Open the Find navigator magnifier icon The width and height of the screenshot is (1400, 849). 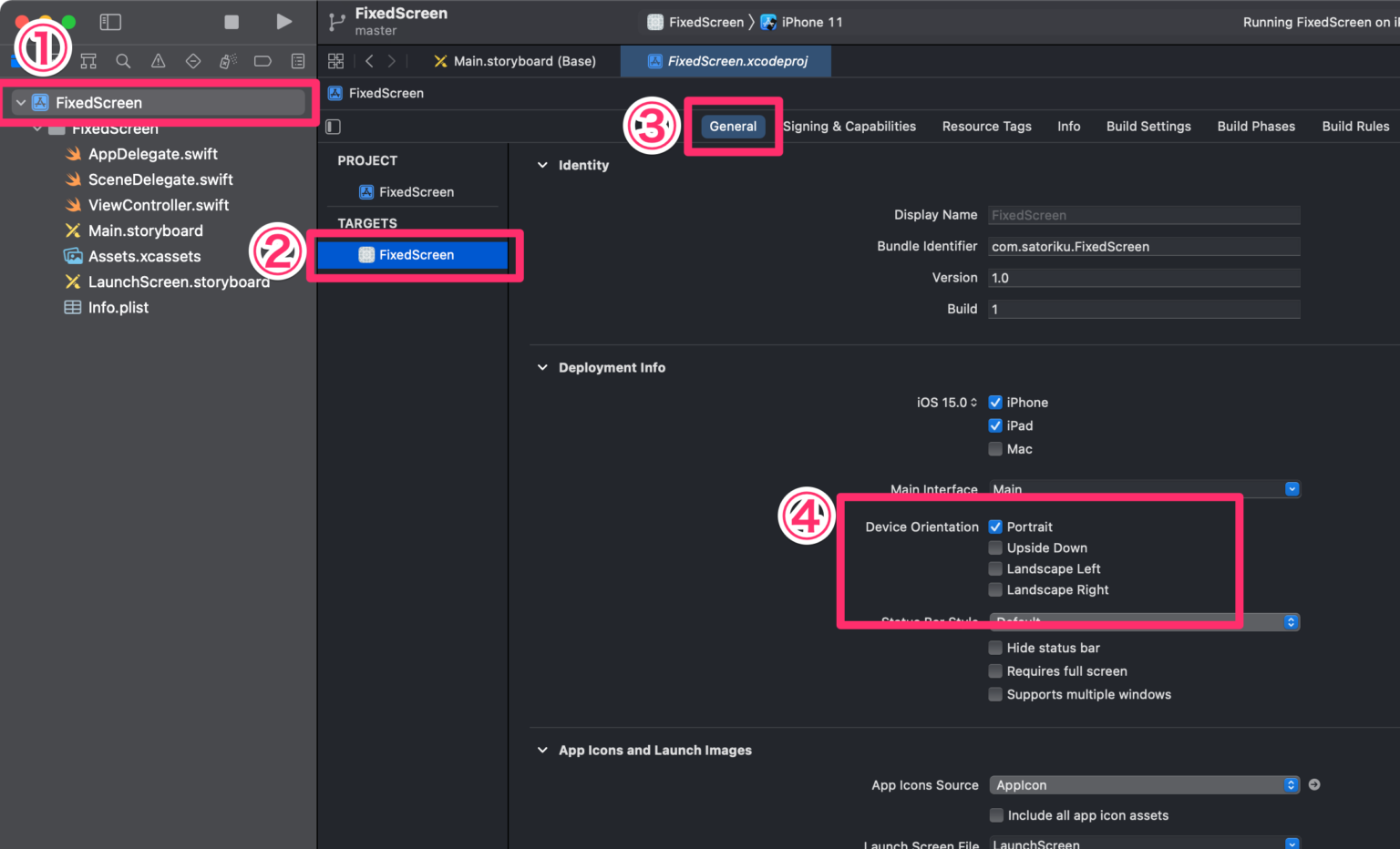tap(123, 61)
